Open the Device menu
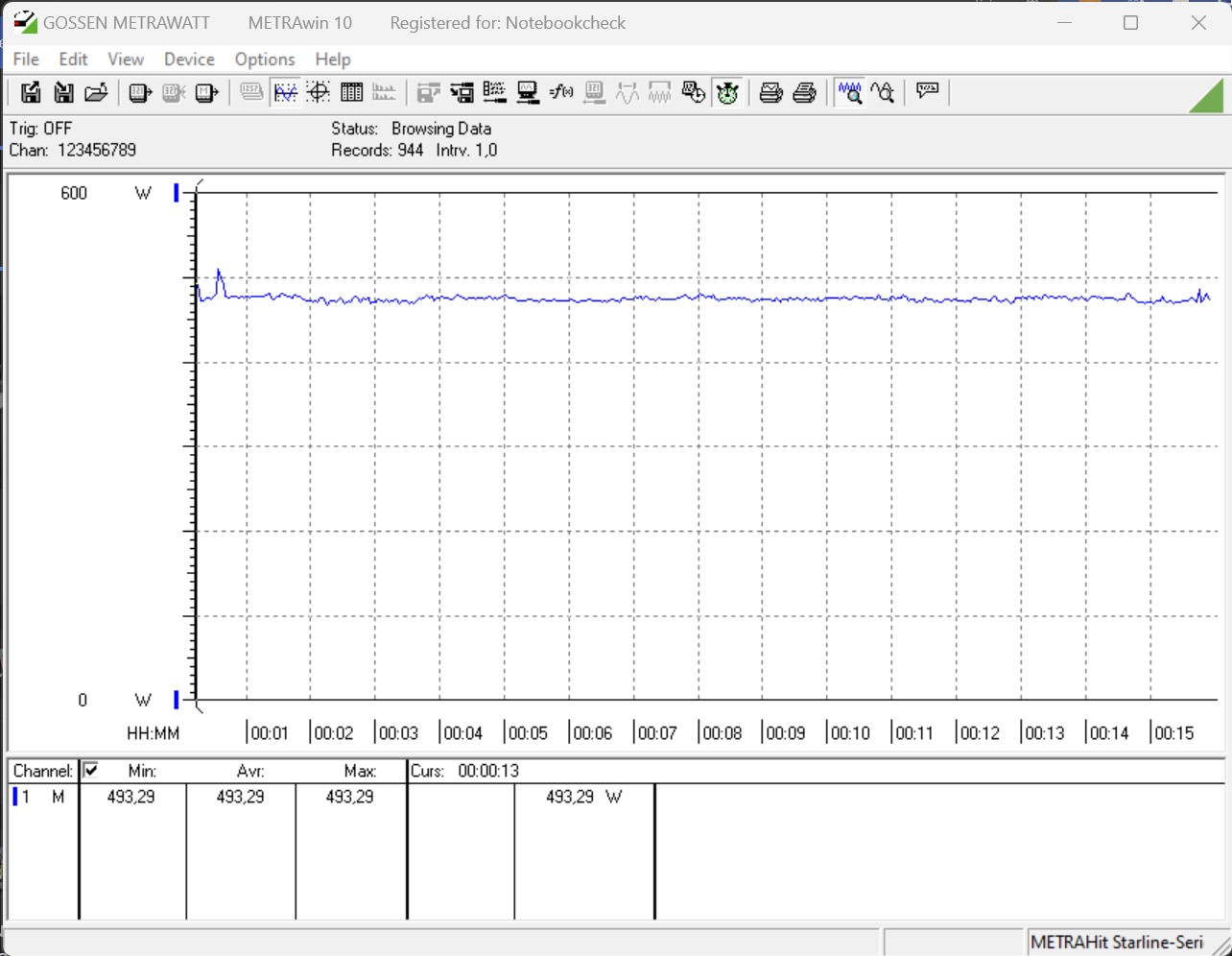Screen dimensions: 1232x956 point(189,60)
